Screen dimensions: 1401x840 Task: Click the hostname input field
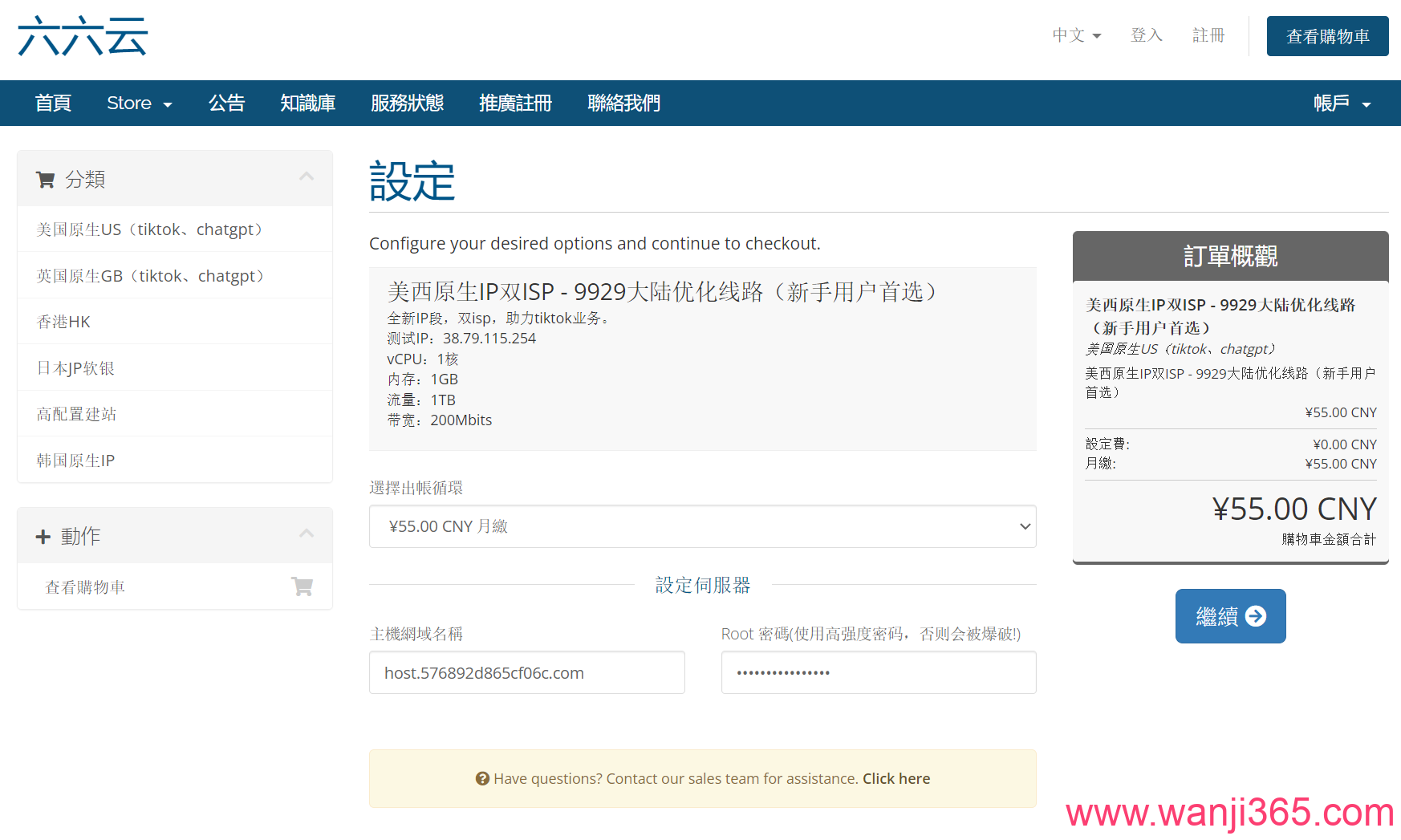pyautogui.click(x=526, y=672)
